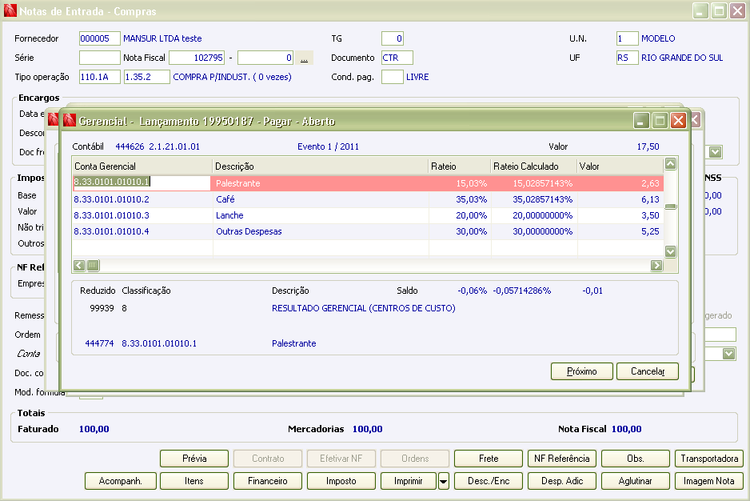Select the Café row description
Image resolution: width=750 pixels, height=501 pixels.
point(225,200)
